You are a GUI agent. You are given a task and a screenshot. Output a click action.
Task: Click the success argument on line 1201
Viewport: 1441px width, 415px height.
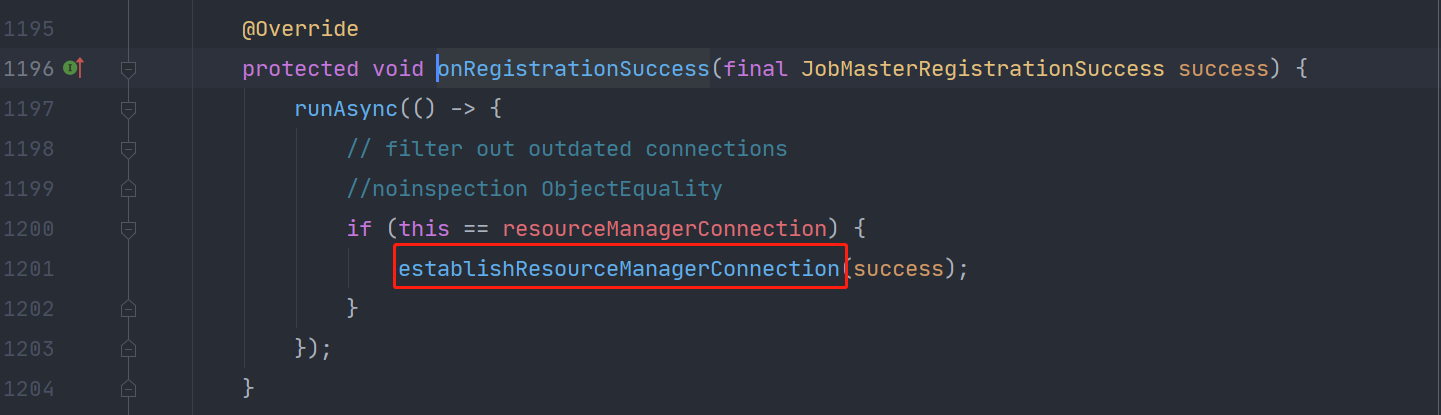pos(898,268)
